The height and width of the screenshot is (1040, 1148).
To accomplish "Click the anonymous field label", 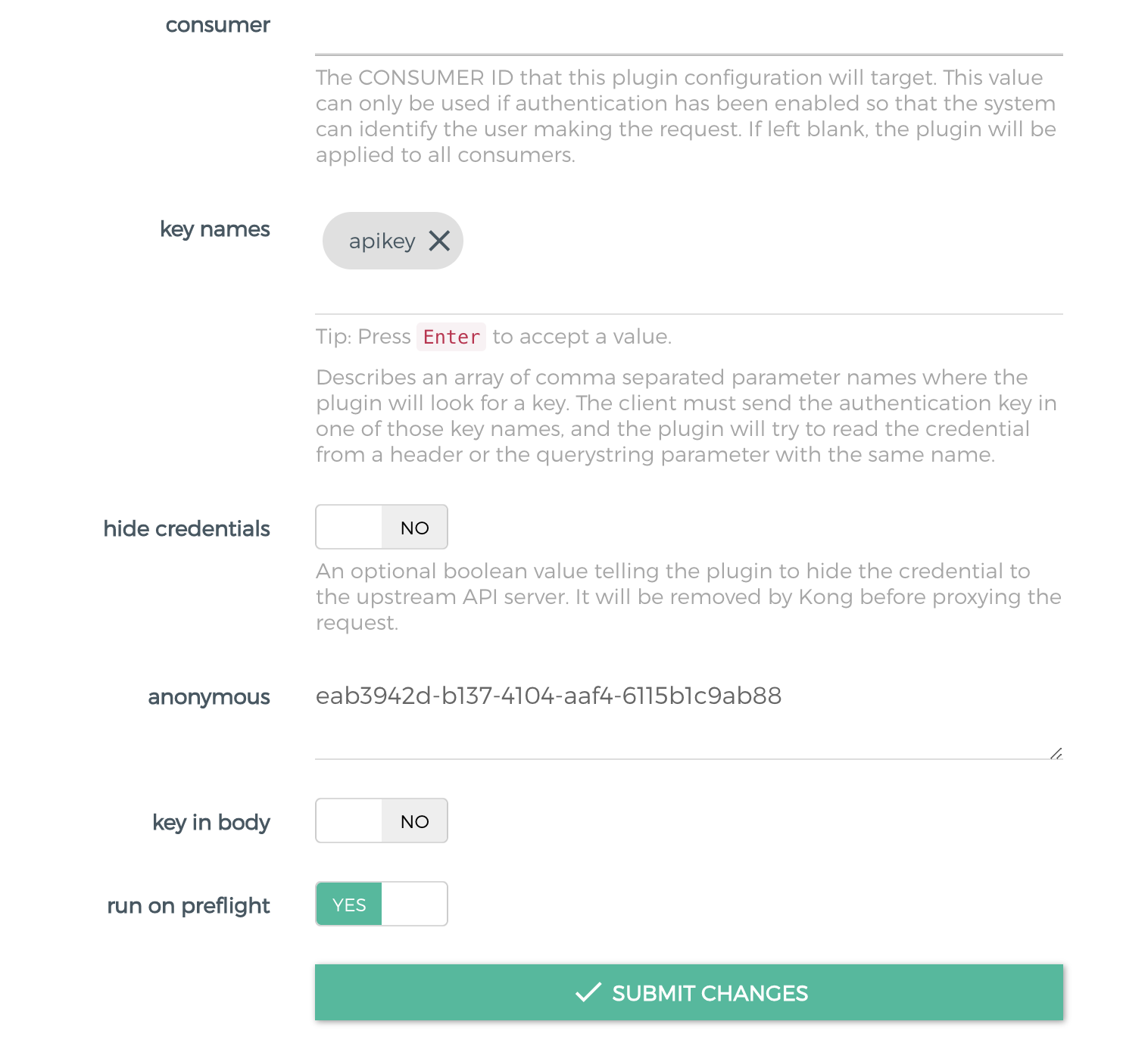I will point(208,696).
